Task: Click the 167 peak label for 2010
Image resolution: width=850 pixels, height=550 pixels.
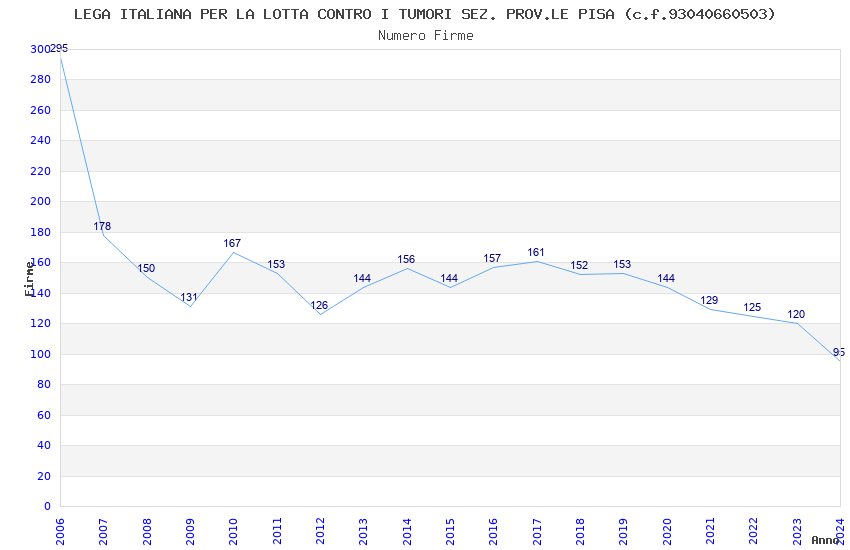Action: [232, 243]
